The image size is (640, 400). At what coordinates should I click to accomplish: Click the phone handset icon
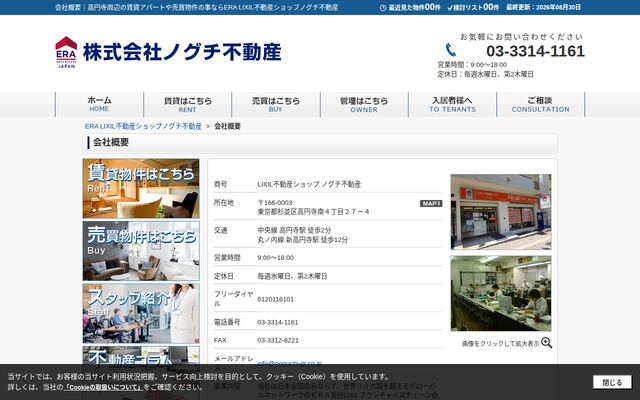(x=451, y=50)
